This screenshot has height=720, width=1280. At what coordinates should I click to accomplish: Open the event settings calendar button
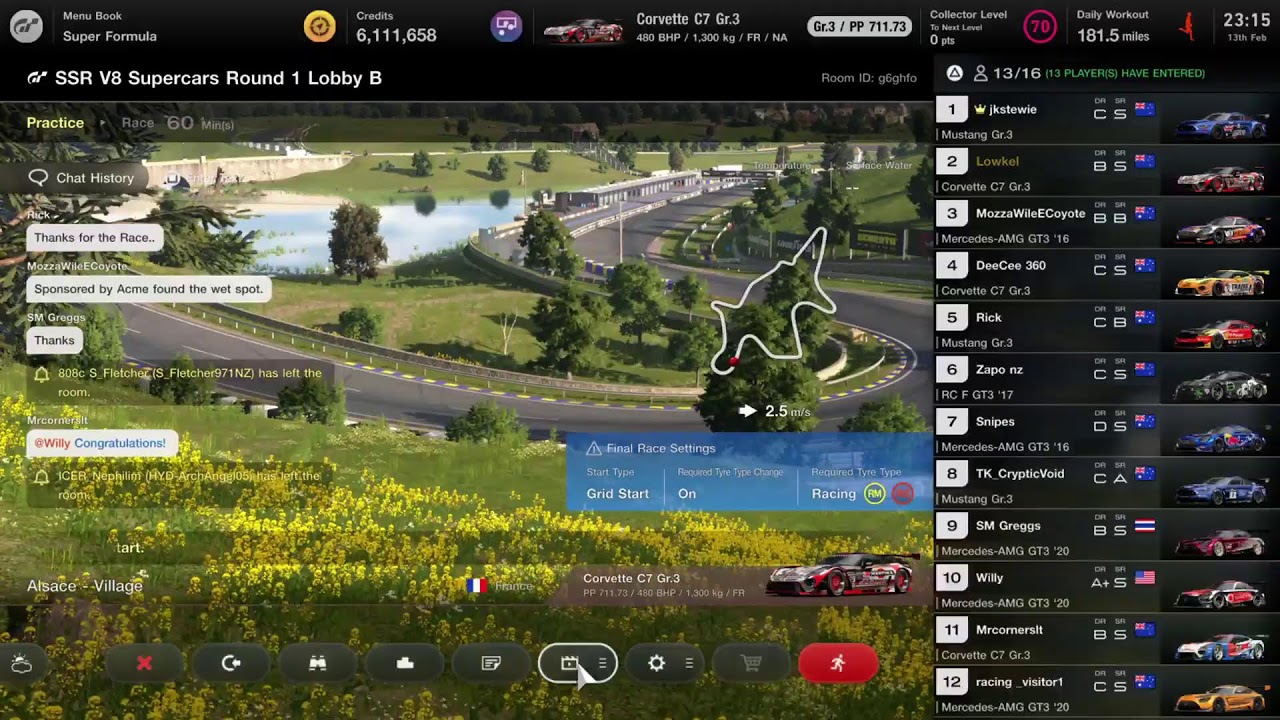(578, 663)
